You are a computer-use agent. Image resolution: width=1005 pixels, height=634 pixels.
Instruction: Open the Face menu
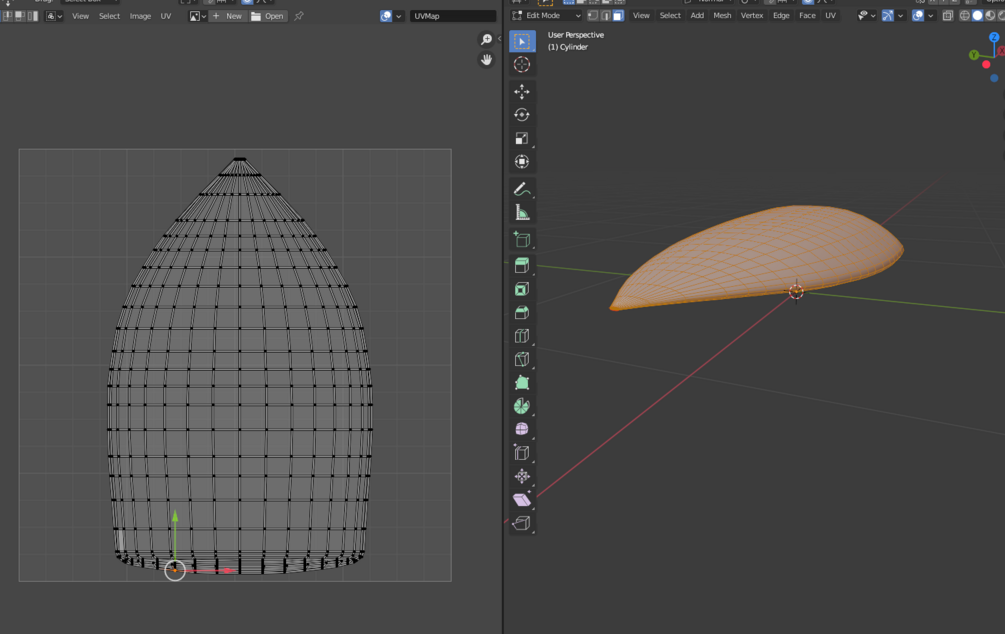click(x=808, y=15)
